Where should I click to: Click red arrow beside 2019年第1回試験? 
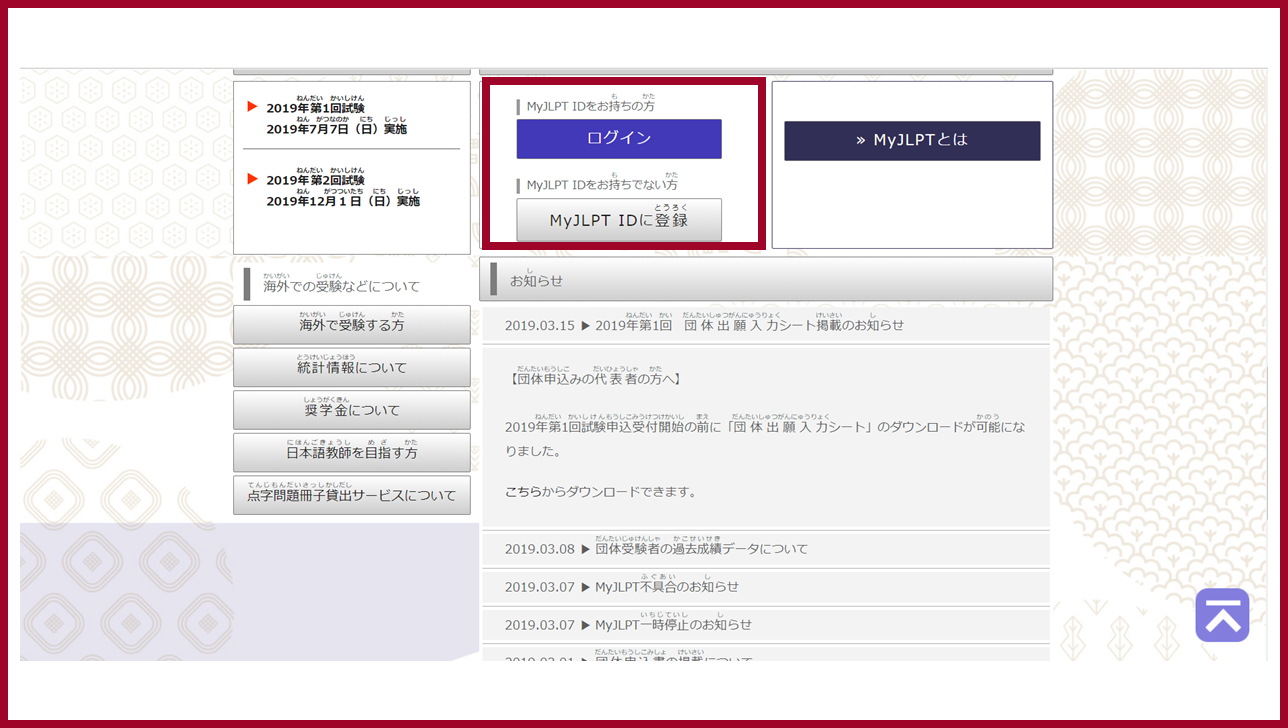[252, 107]
